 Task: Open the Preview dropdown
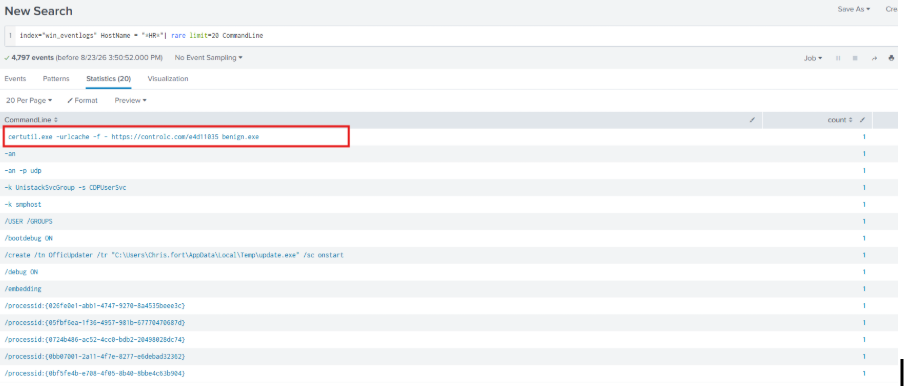point(130,100)
